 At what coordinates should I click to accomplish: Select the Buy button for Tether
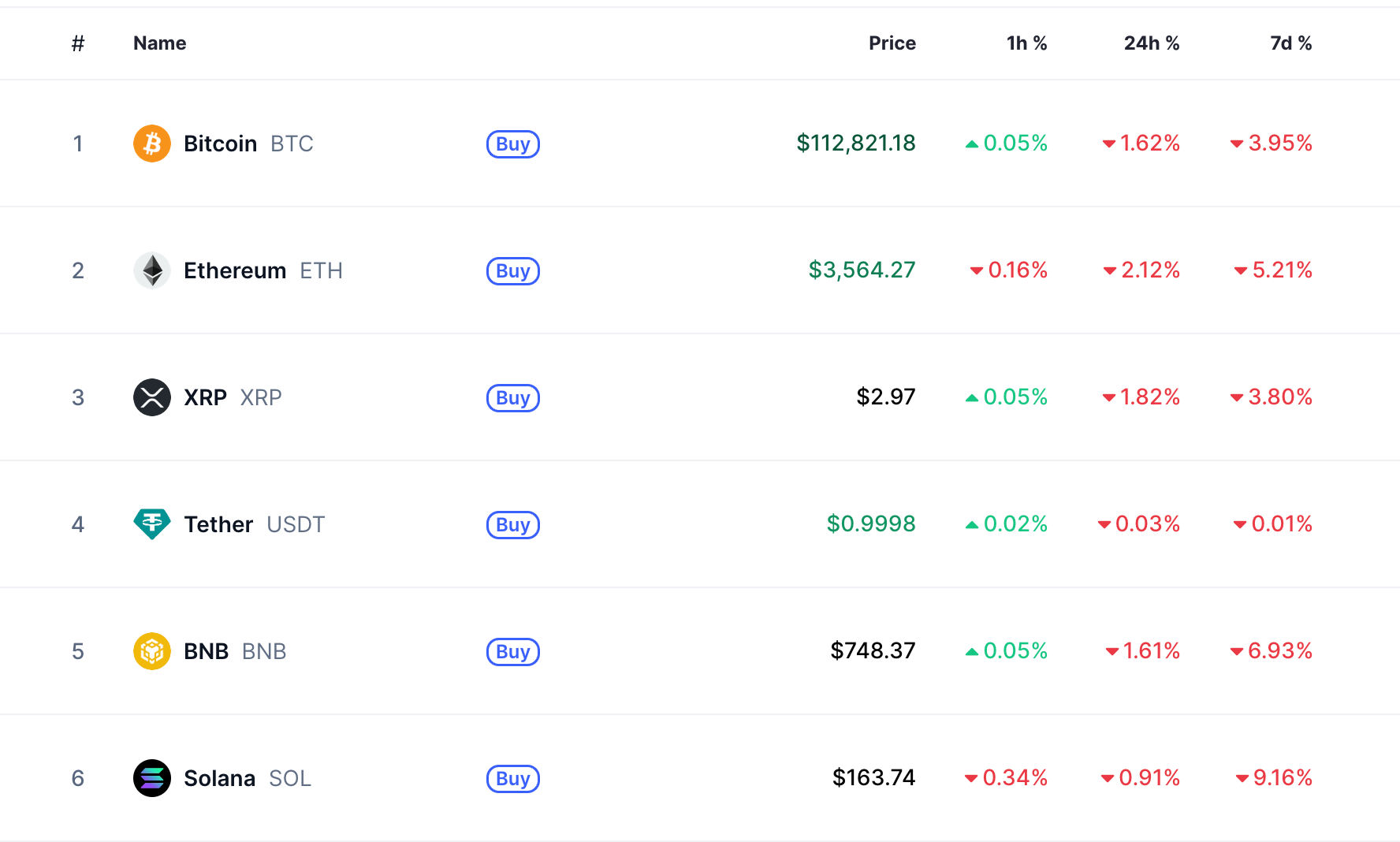(x=513, y=525)
